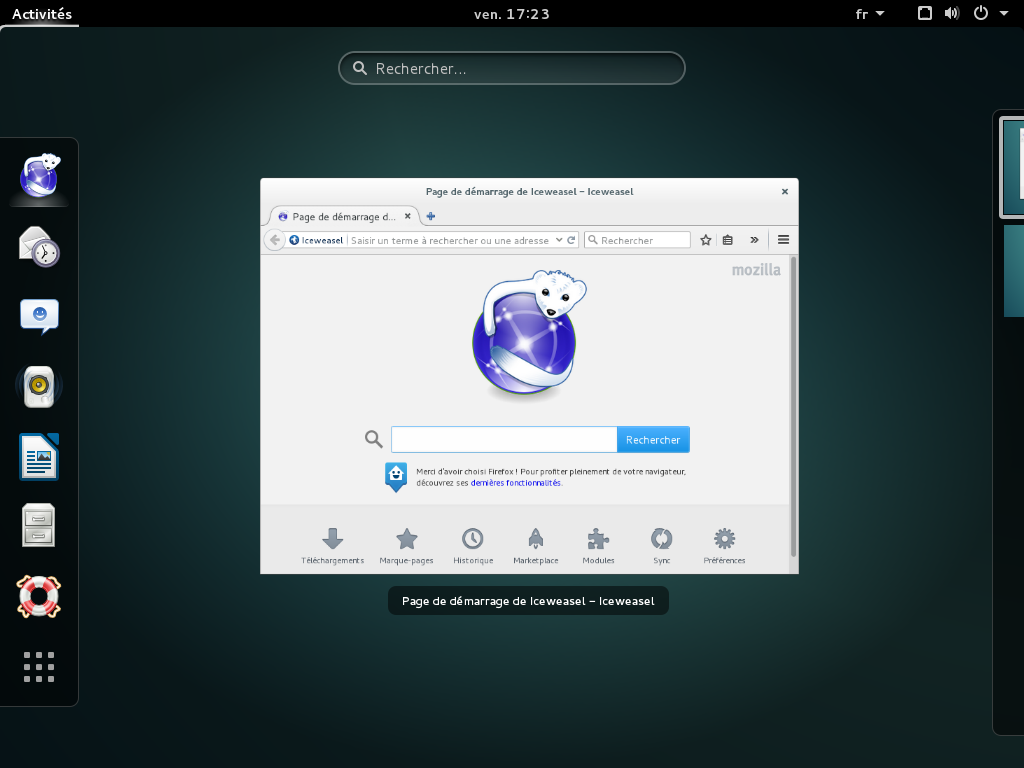Open the fr keyboard layout menu

(870, 14)
